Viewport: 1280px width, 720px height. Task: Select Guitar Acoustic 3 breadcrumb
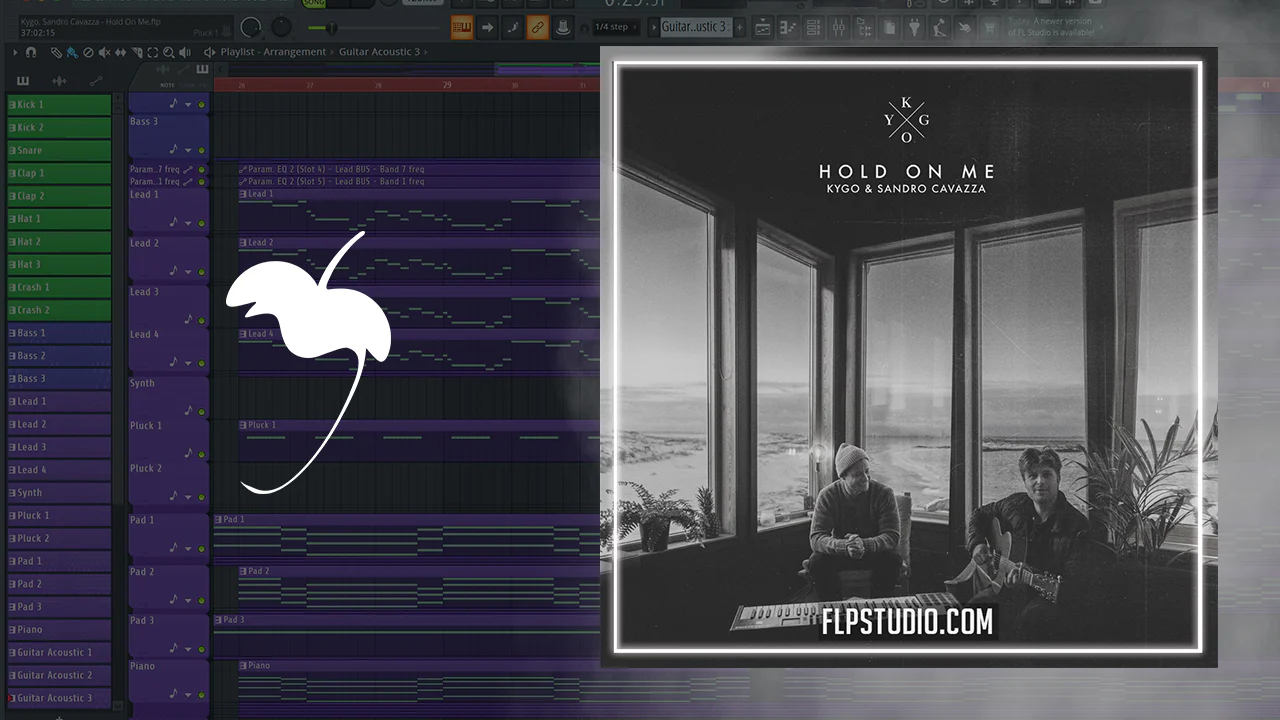pyautogui.click(x=379, y=52)
